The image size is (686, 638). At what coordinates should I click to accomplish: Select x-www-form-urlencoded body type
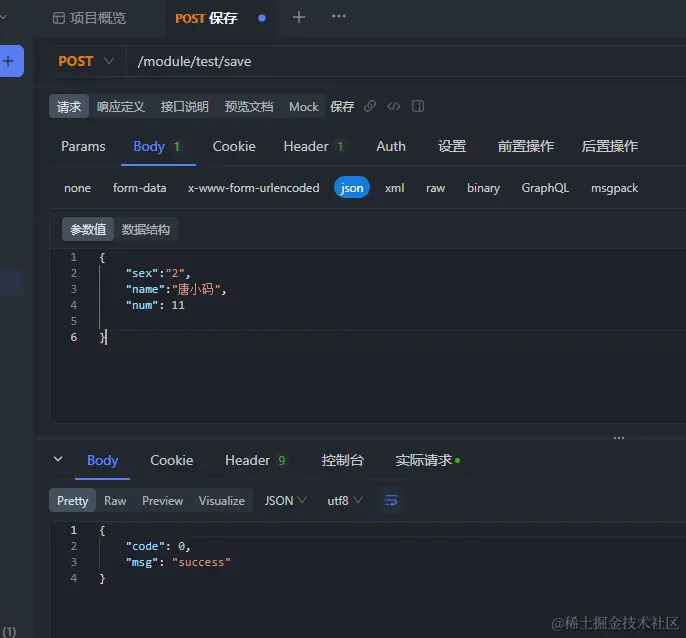254,188
